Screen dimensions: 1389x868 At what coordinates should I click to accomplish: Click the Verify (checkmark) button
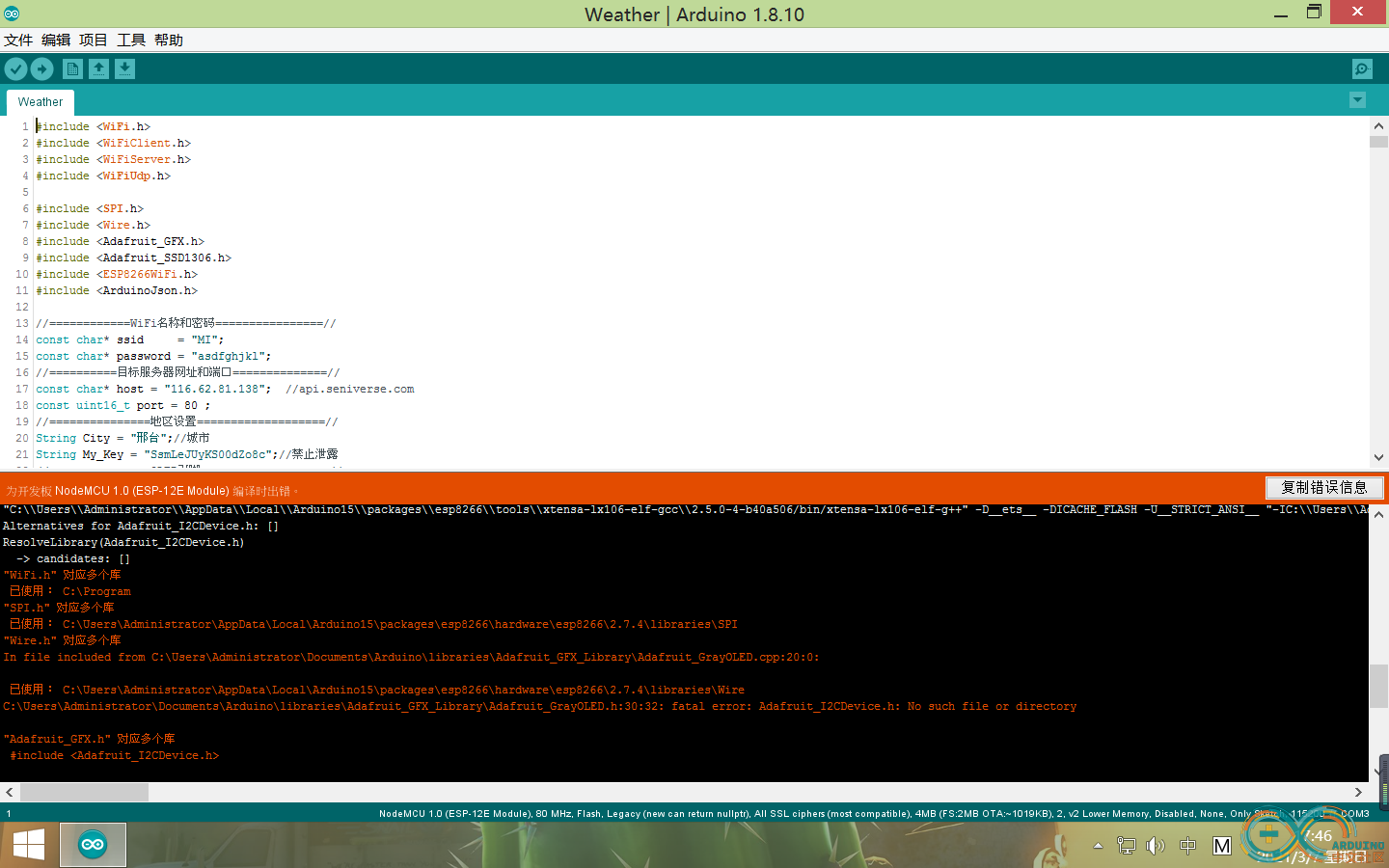(15, 68)
